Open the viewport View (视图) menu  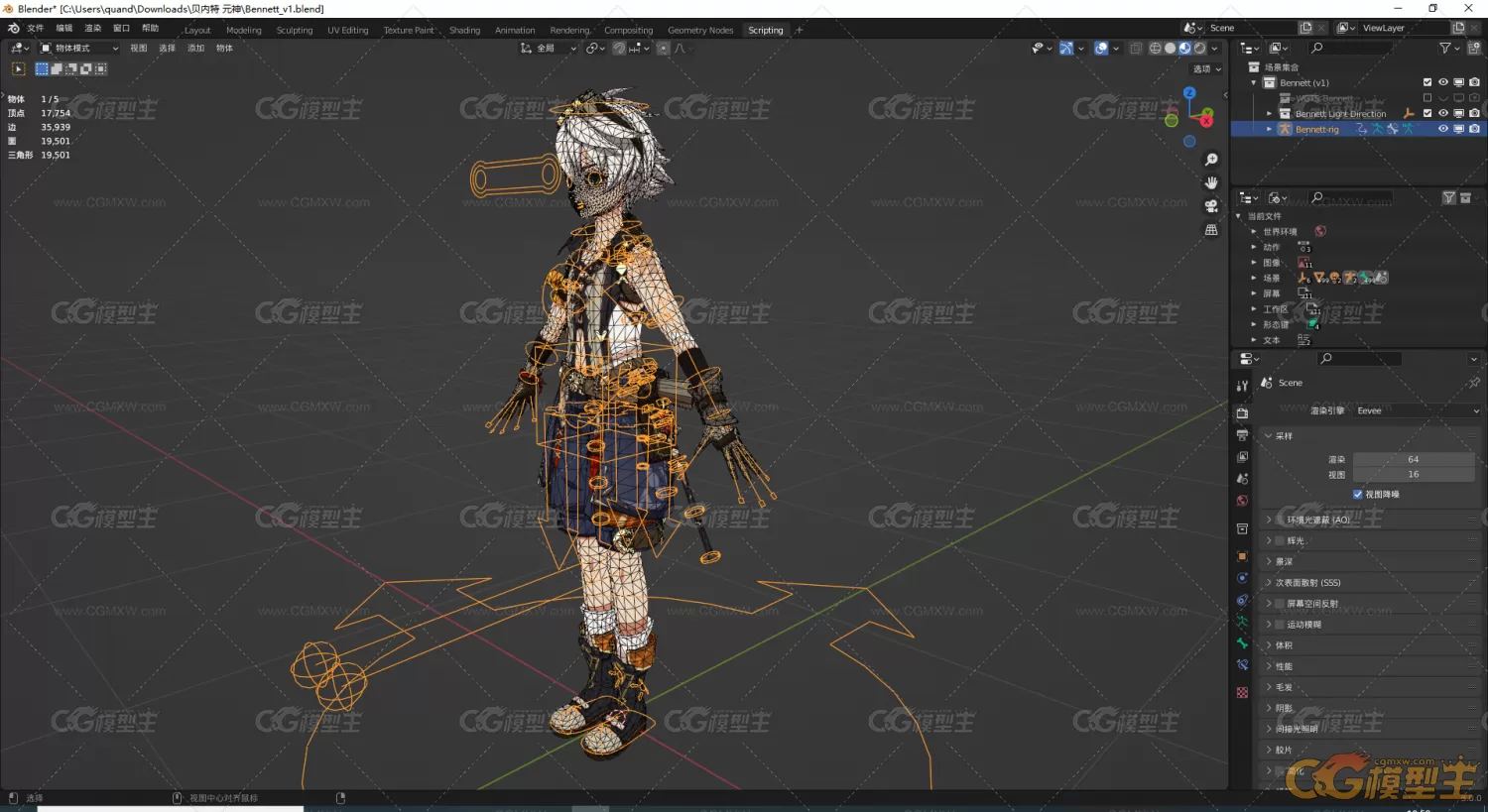point(139,48)
